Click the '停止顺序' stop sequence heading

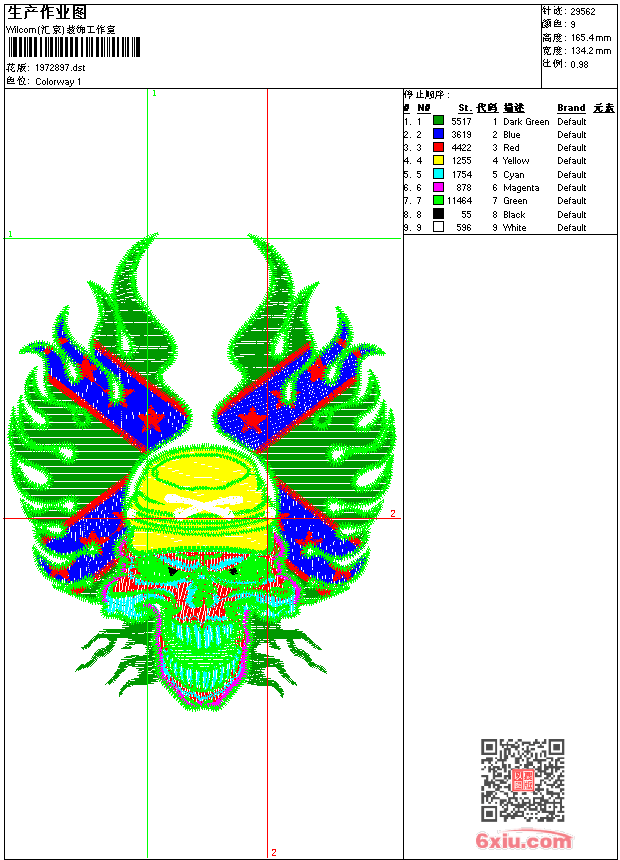426,94
